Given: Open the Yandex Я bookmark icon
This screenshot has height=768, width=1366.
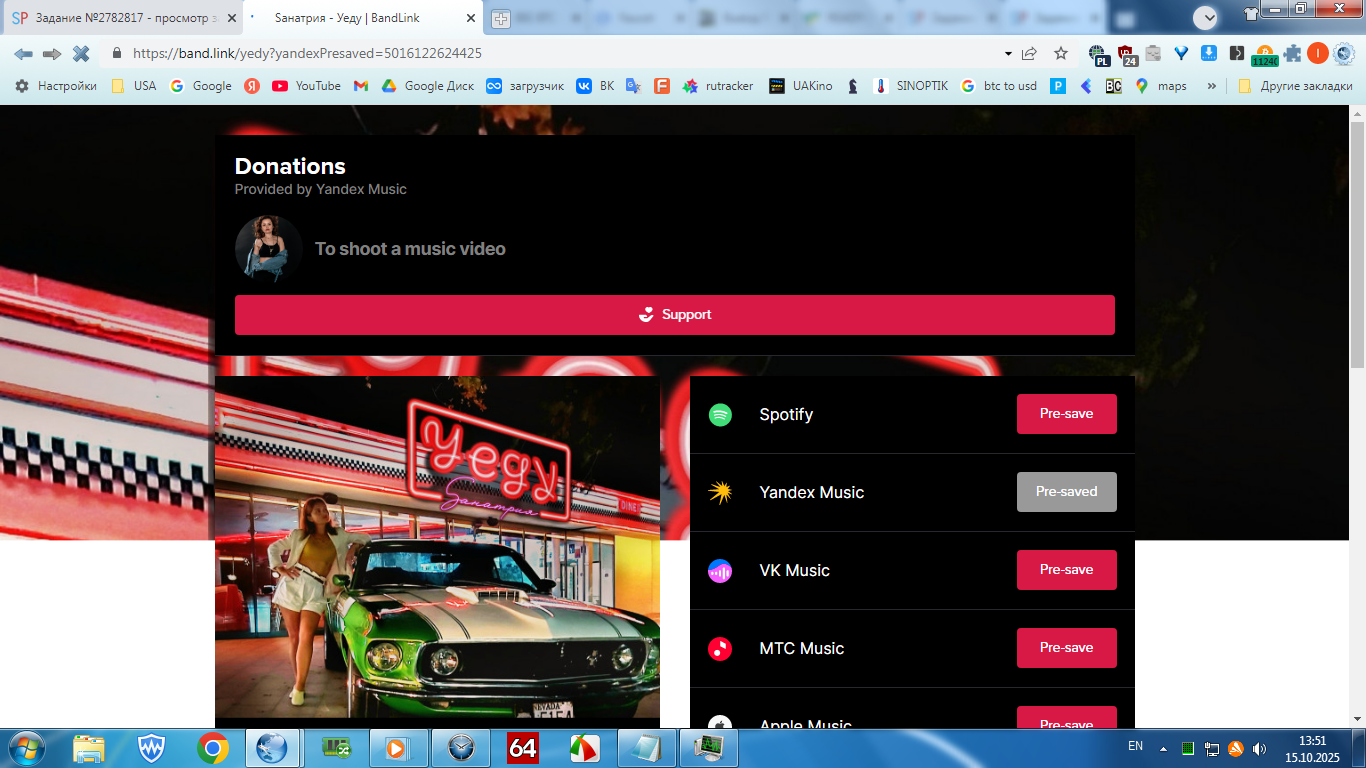Looking at the screenshot, I should [252, 86].
